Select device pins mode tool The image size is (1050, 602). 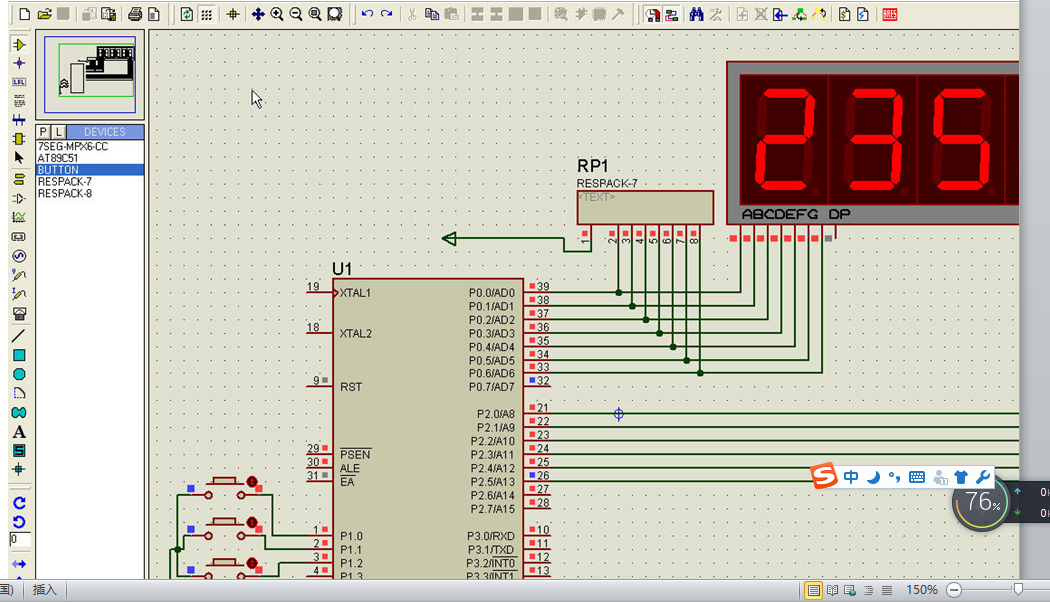(19, 199)
